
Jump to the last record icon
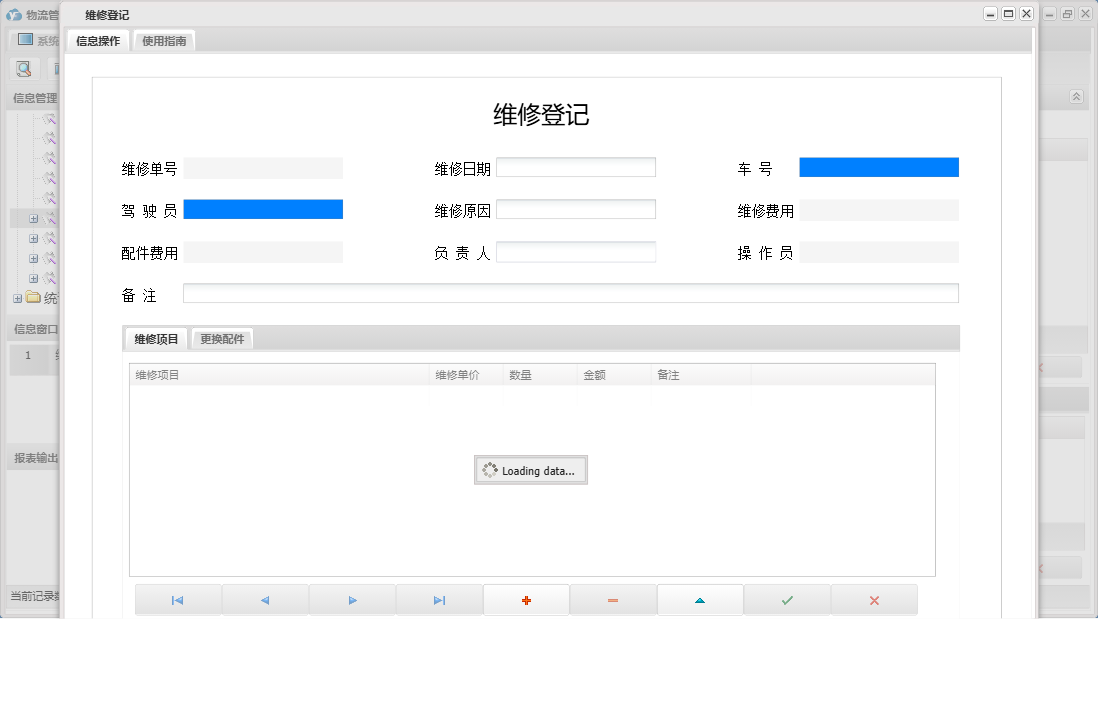pos(439,599)
